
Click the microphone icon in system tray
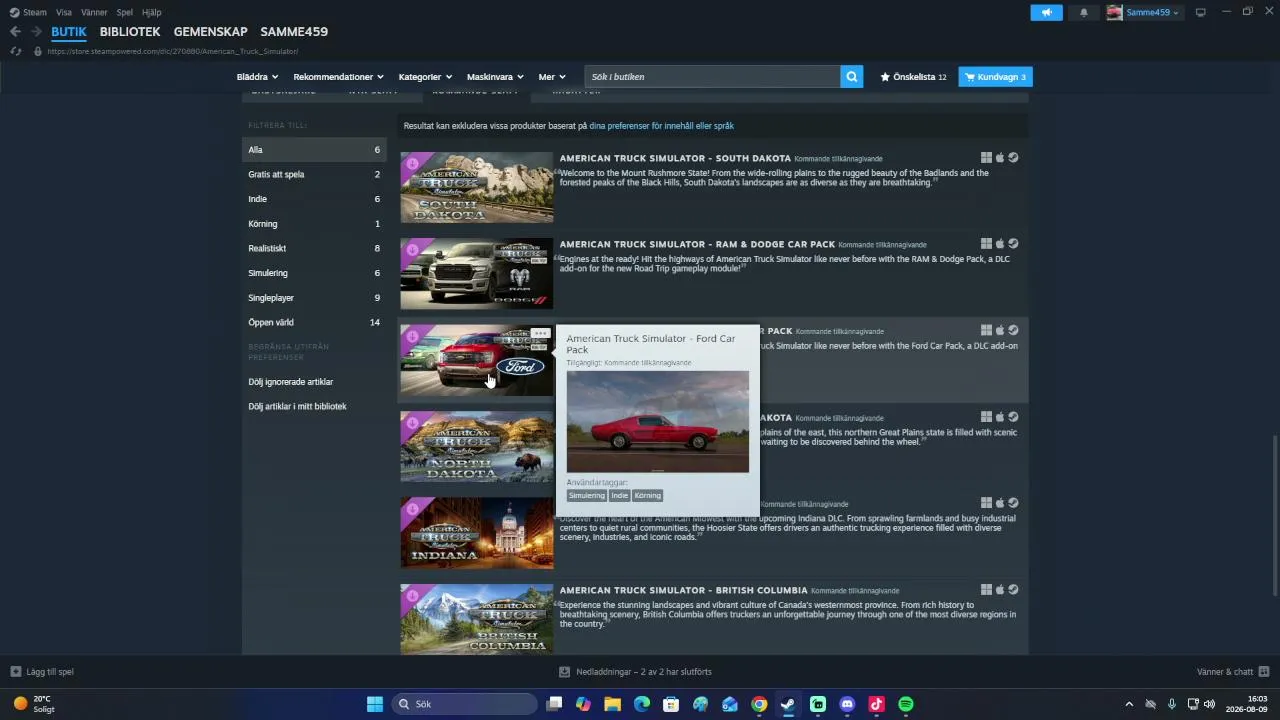(x=1172, y=704)
